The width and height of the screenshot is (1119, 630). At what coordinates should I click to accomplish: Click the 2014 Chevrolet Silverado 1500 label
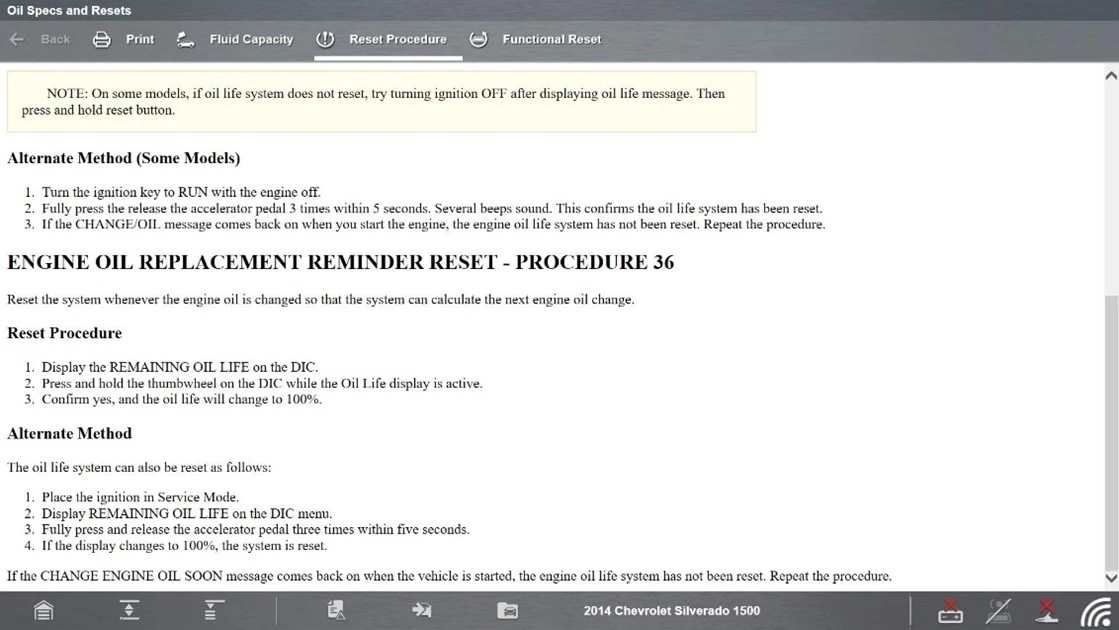(x=671, y=610)
